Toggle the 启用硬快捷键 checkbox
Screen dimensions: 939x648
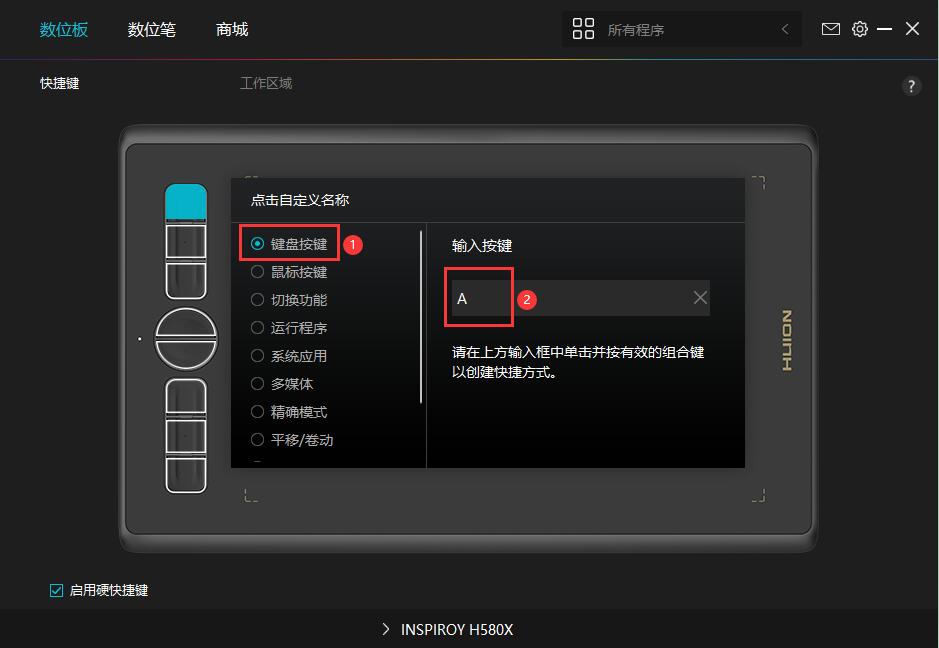(x=56, y=591)
